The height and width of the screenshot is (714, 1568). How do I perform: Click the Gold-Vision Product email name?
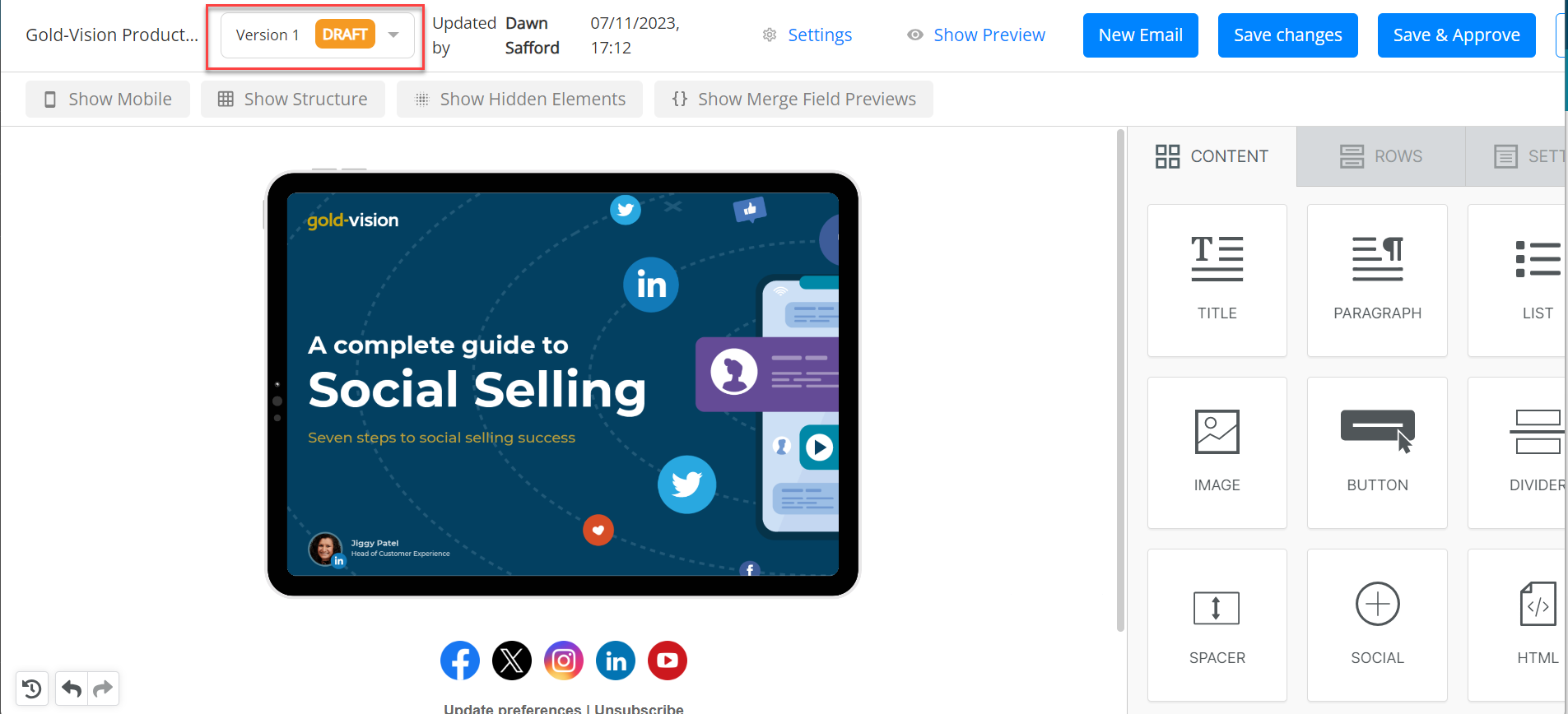tap(112, 35)
